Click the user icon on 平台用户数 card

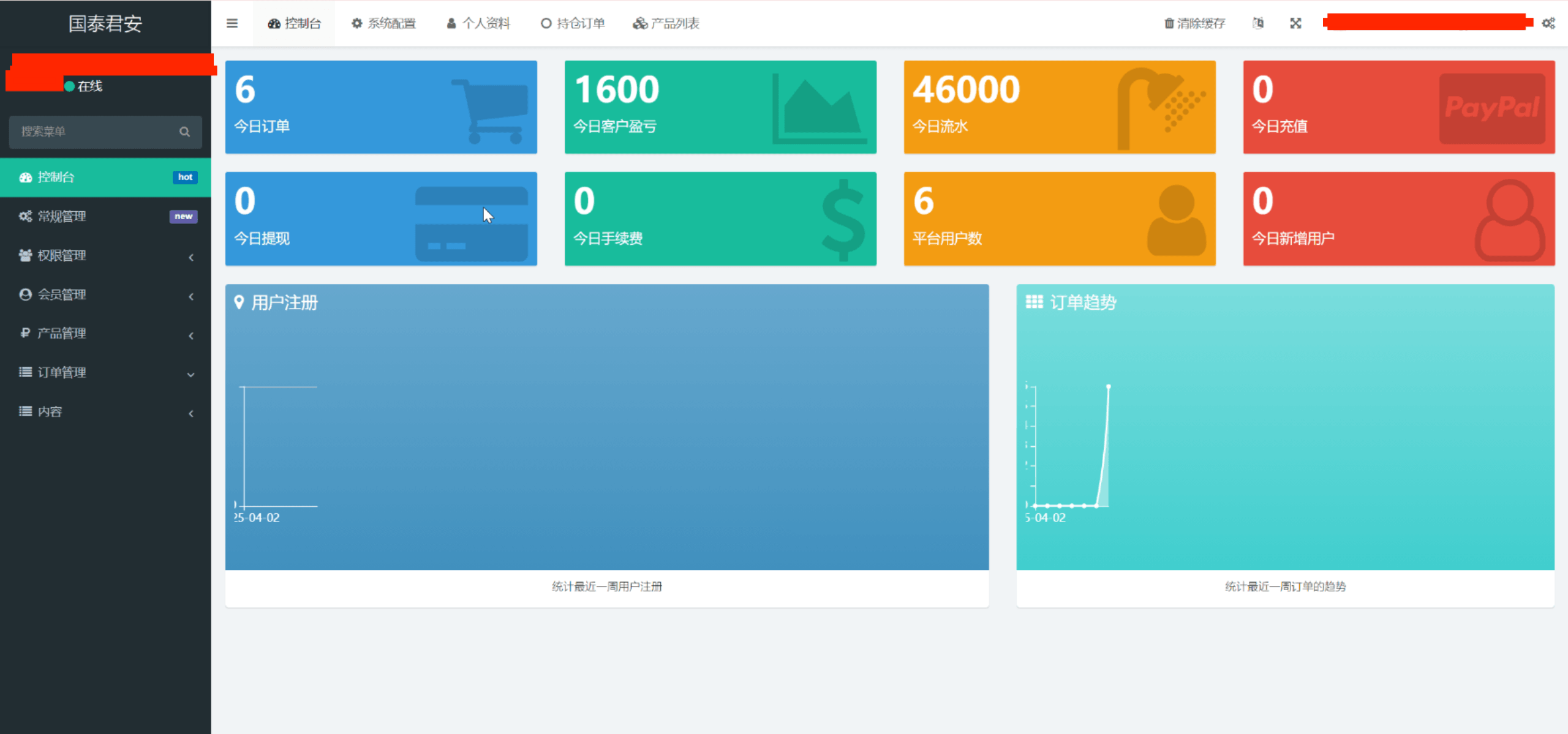pyautogui.click(x=1176, y=220)
